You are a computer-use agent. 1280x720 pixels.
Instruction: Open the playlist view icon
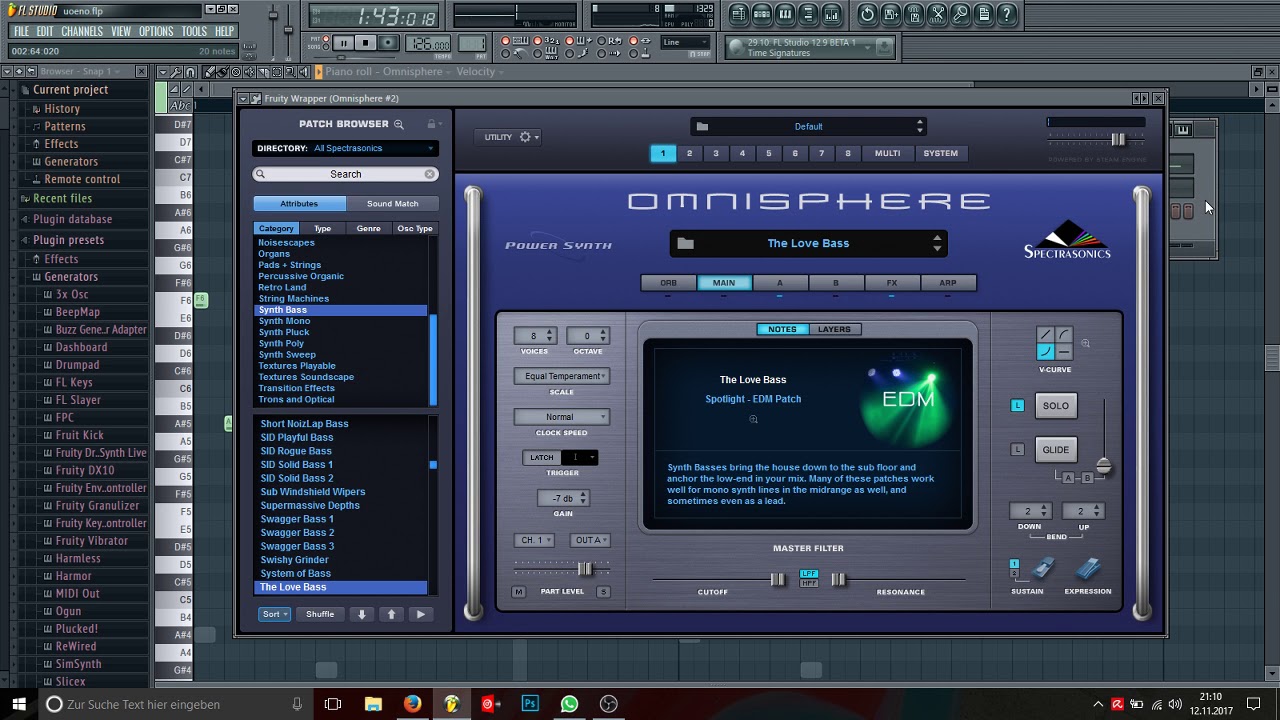tap(739, 14)
